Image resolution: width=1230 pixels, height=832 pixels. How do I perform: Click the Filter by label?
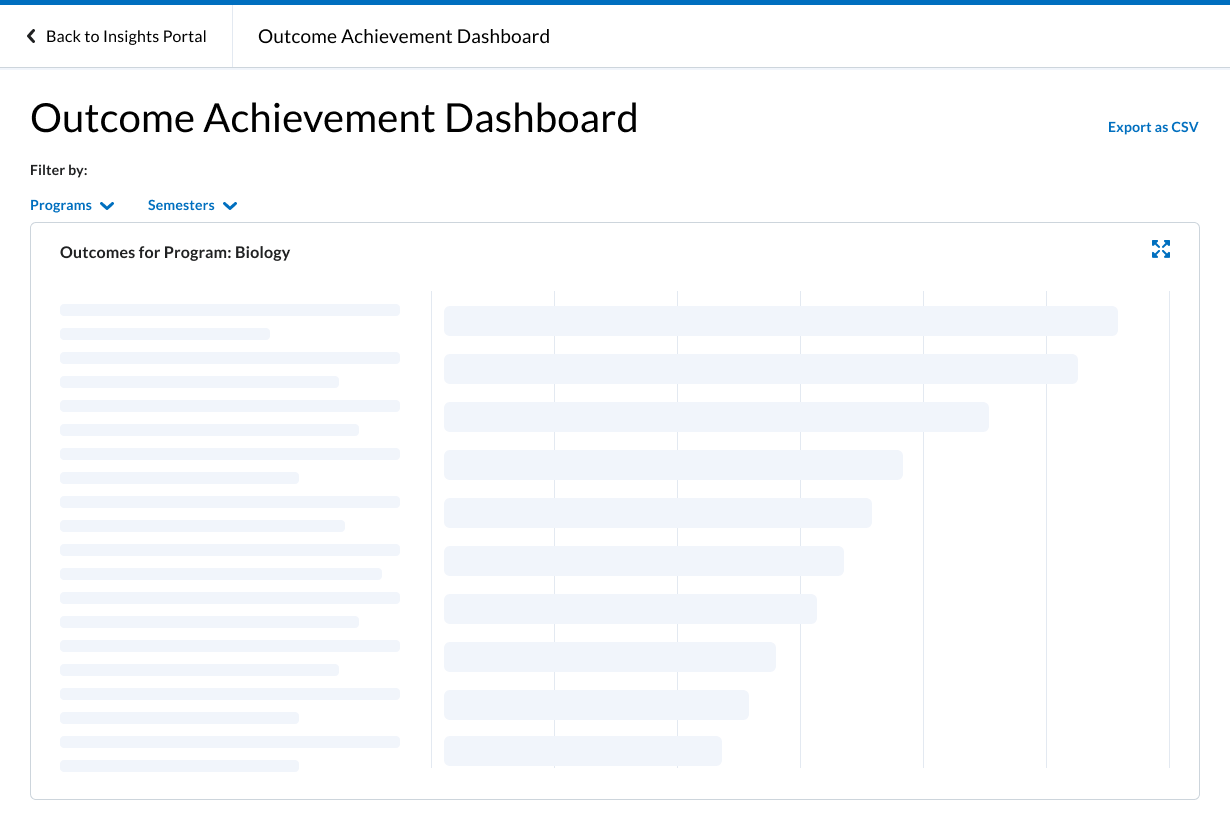click(59, 170)
